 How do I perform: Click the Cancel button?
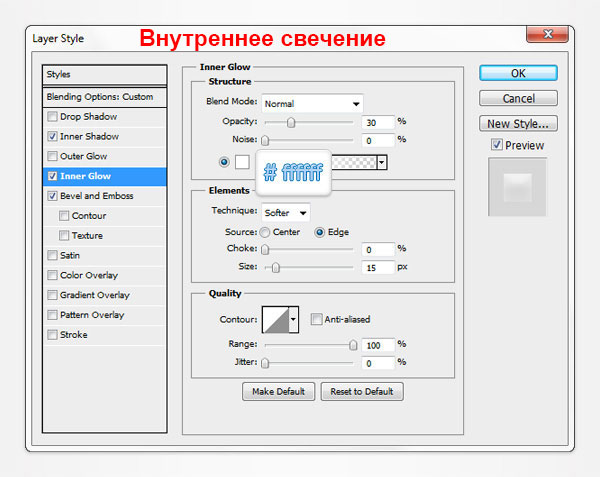pyautogui.click(x=518, y=98)
